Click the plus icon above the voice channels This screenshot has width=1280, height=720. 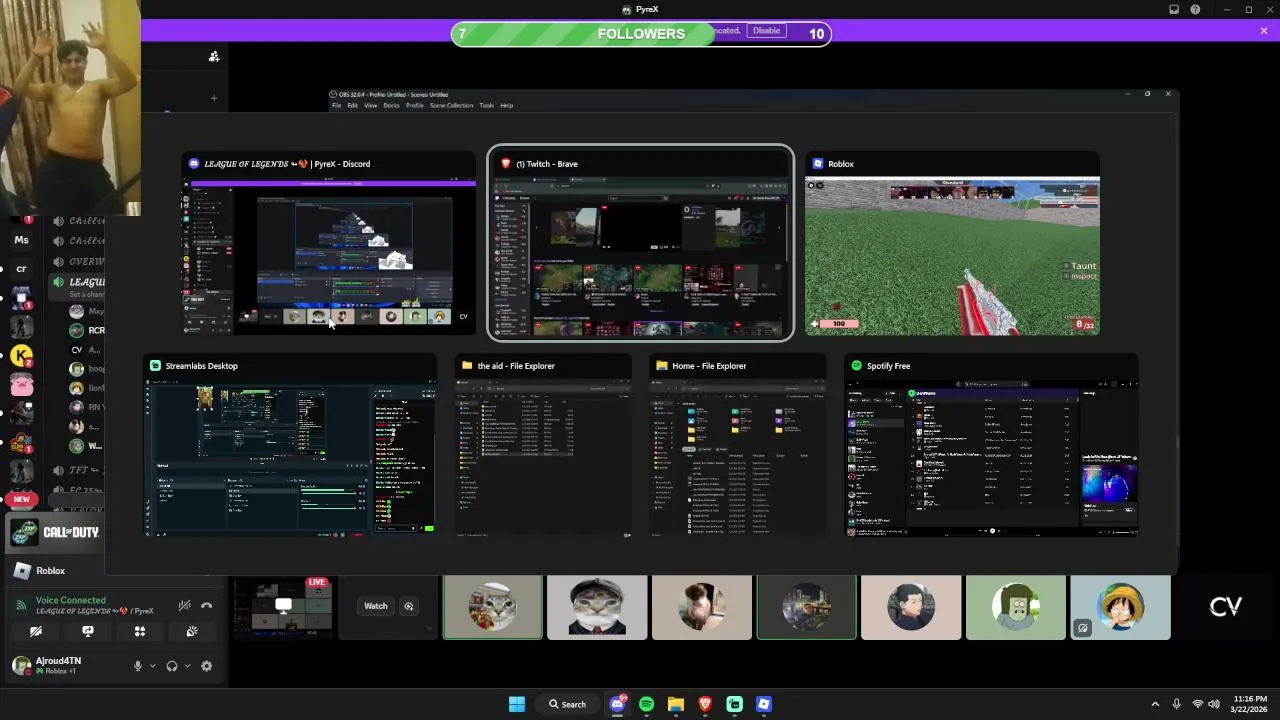click(x=214, y=98)
